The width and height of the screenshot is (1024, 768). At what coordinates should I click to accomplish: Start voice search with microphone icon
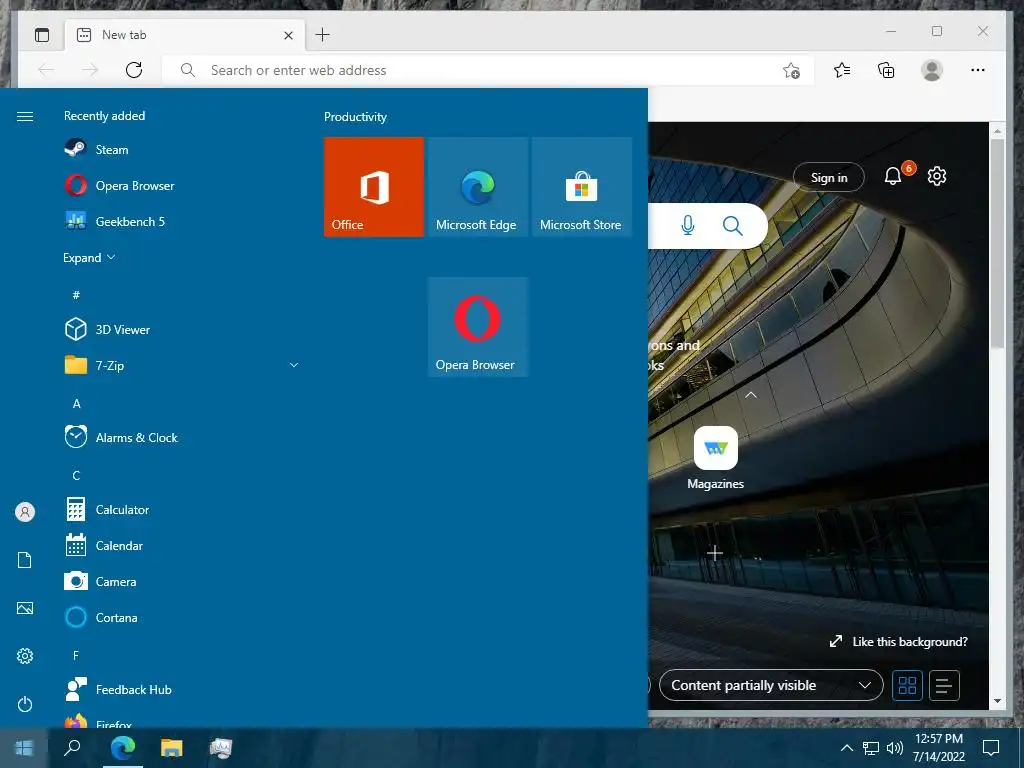pyautogui.click(x=688, y=226)
